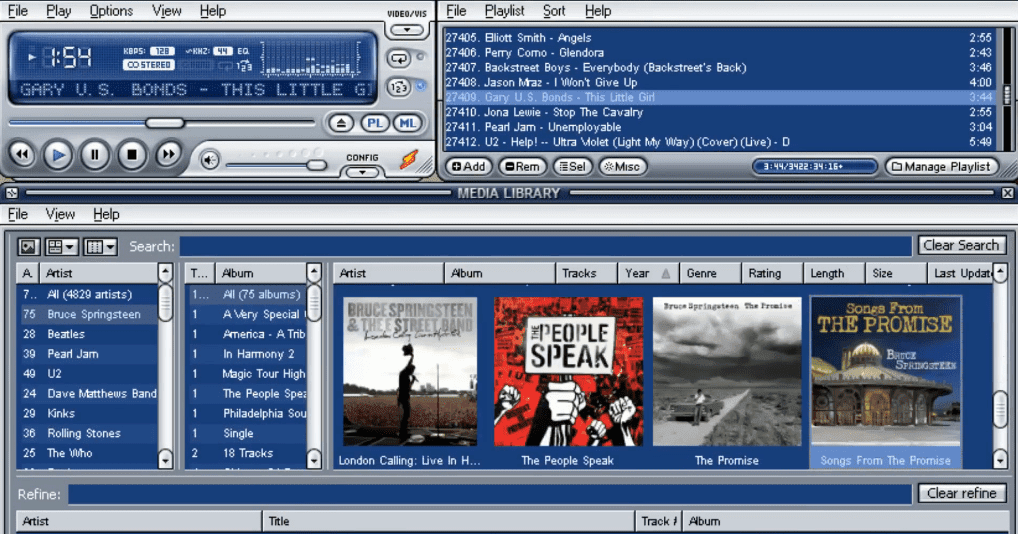Click the Sel selection button

(x=573, y=167)
